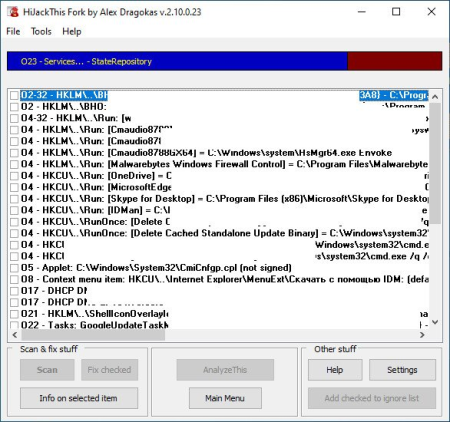Check the Skype for Desktop entry
Image resolution: width=450 pixels, height=422 pixels.
coord(14,199)
